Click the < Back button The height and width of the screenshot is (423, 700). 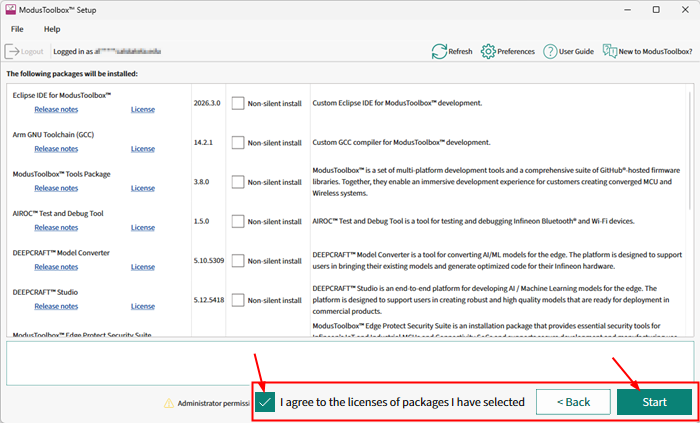pos(573,402)
